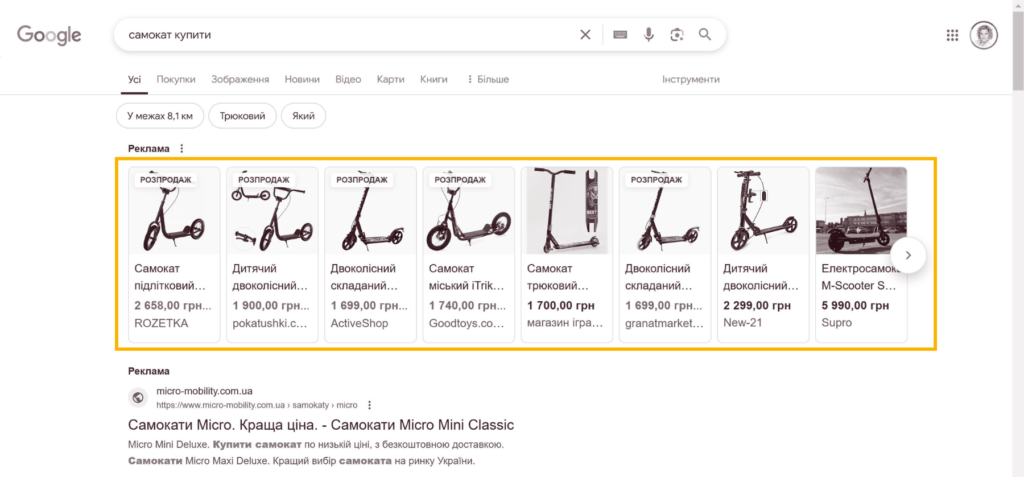Open the Google apps grid icon
The width and height of the screenshot is (1024, 477).
click(952, 35)
